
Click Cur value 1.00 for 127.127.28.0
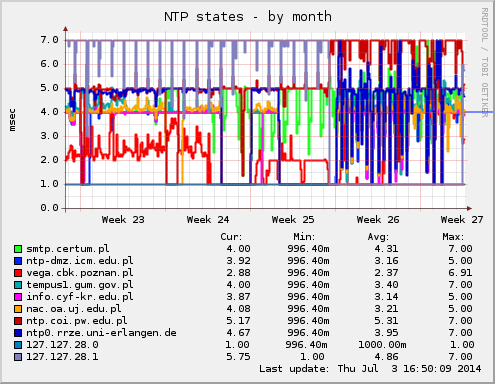[237, 345]
